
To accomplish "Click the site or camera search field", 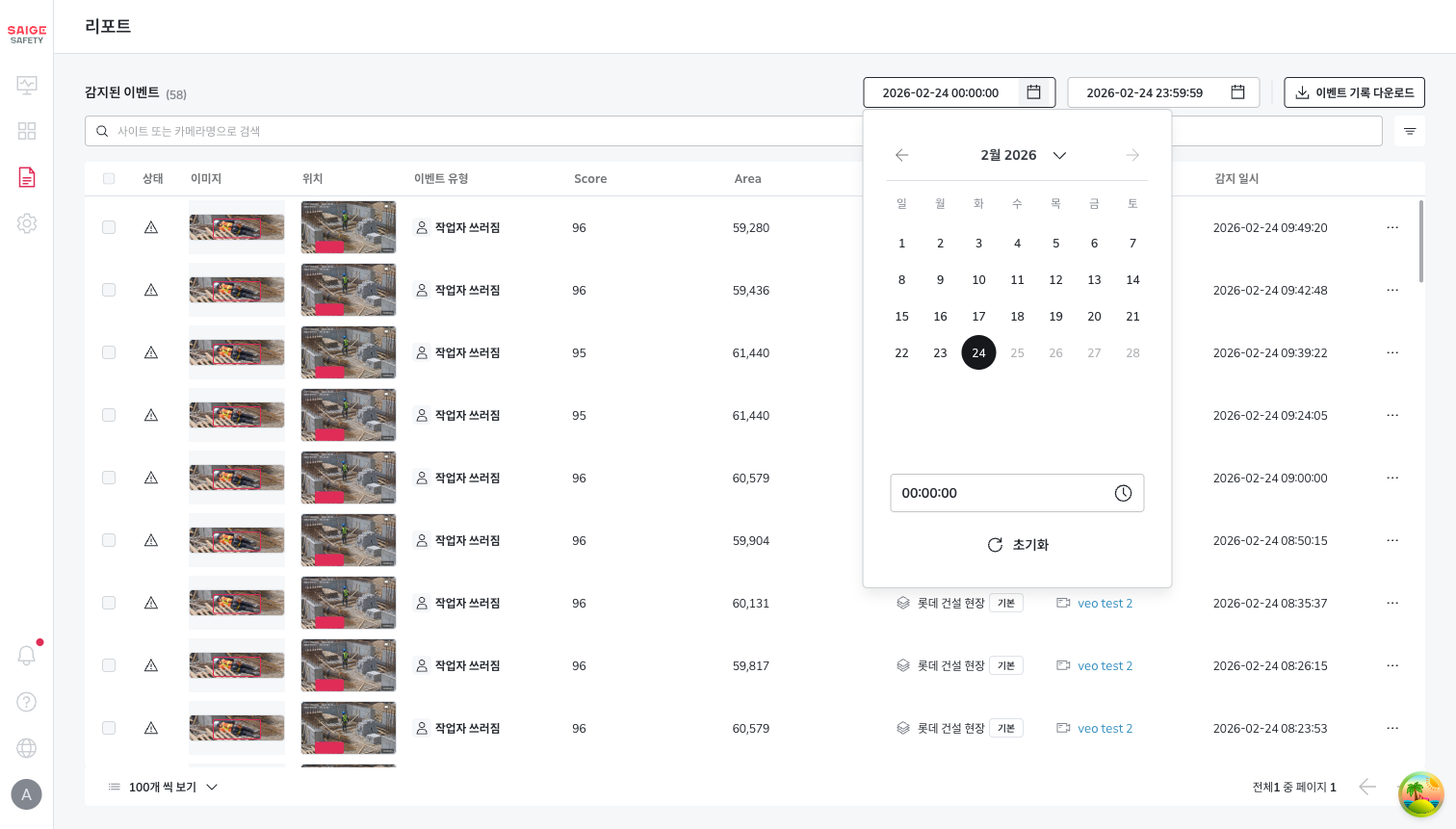I will click(x=734, y=131).
